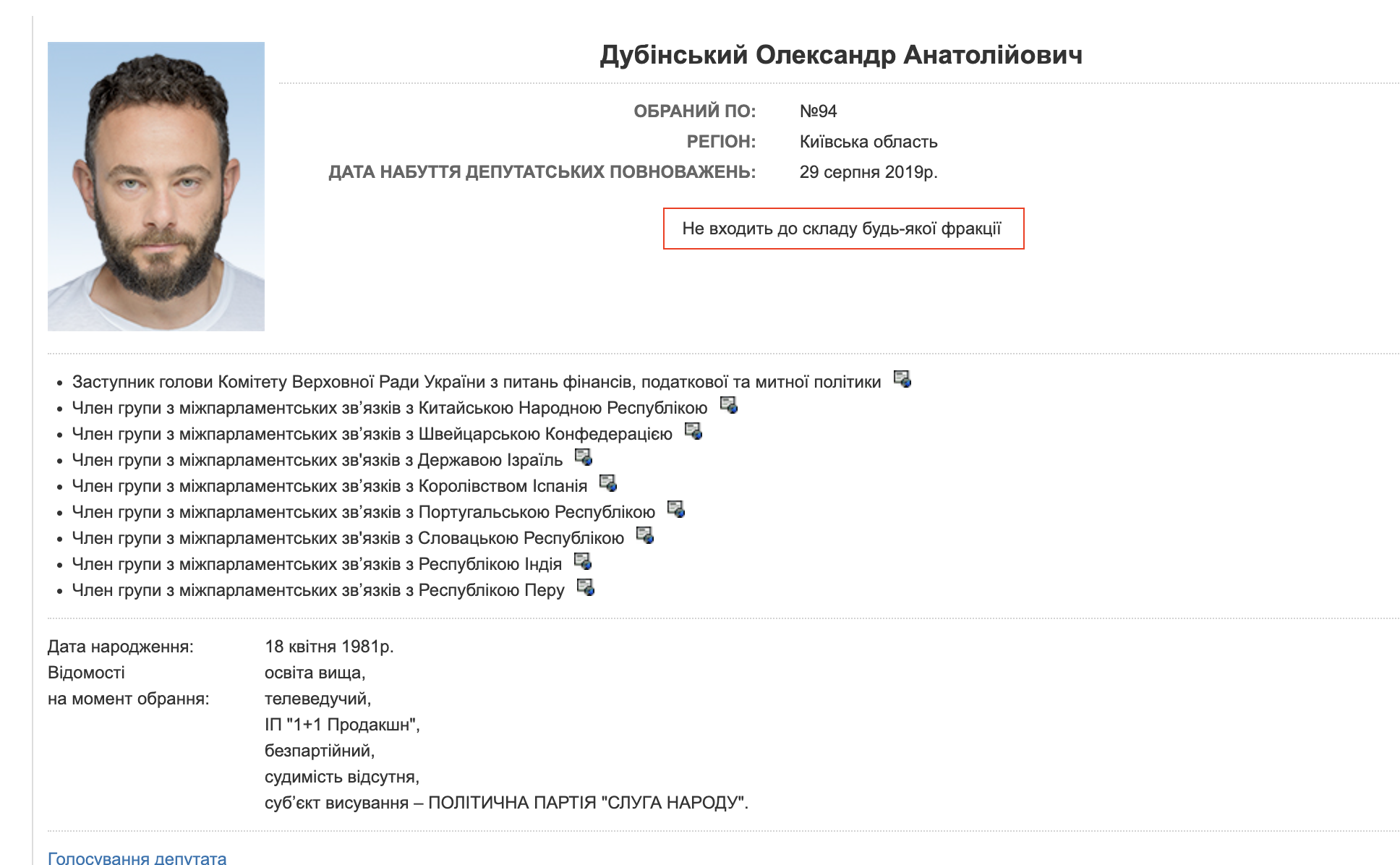Click the ОБРАНИЙ ПО label
This screenshot has width=1400, height=865.
pos(695,111)
